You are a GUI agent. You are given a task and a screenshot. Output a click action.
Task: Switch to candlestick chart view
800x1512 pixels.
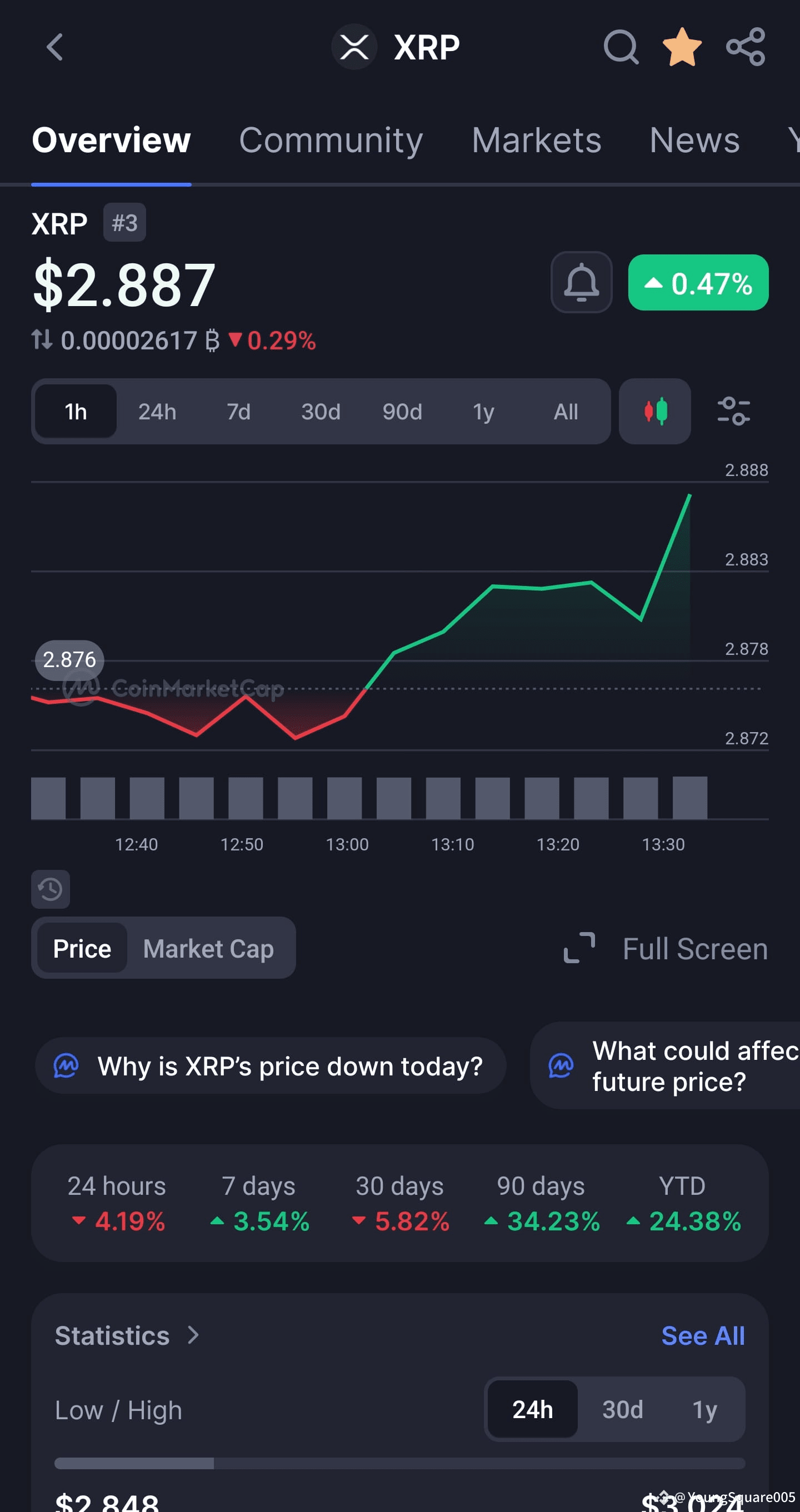click(x=654, y=411)
